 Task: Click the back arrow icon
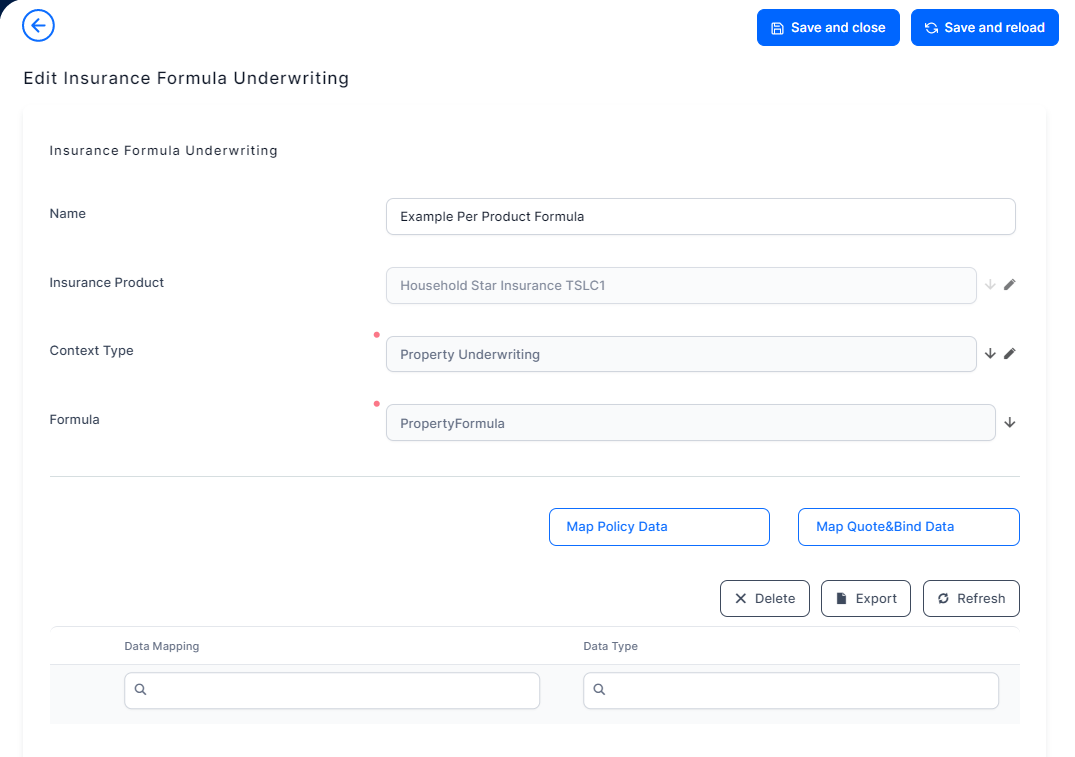pyautogui.click(x=38, y=26)
